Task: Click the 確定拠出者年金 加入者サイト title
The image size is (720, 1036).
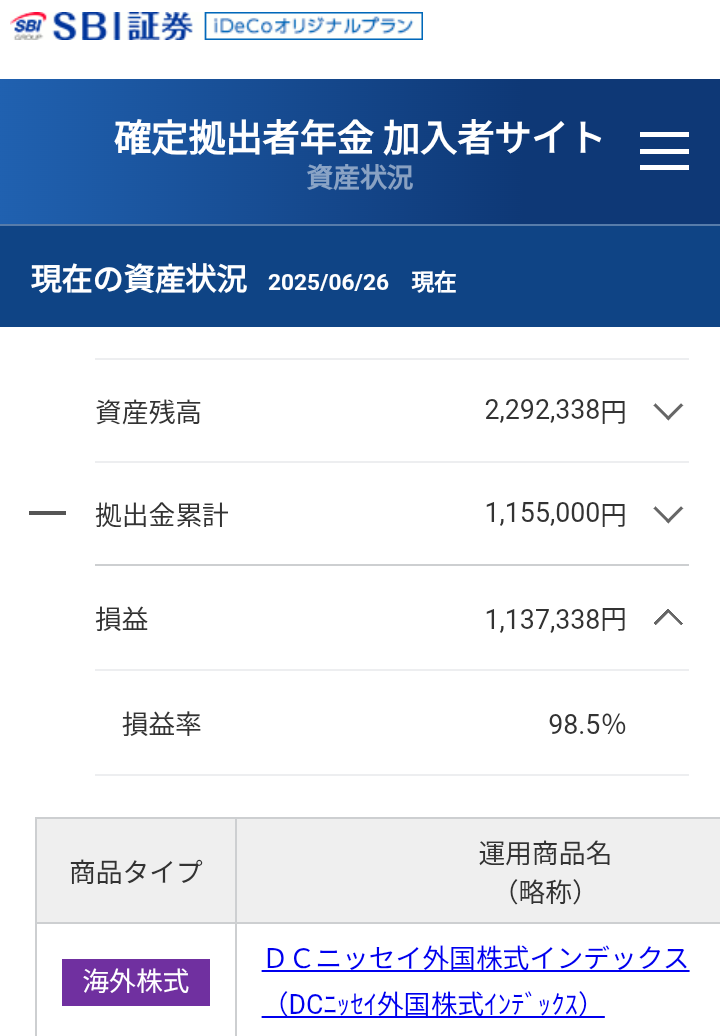Action: (x=359, y=138)
